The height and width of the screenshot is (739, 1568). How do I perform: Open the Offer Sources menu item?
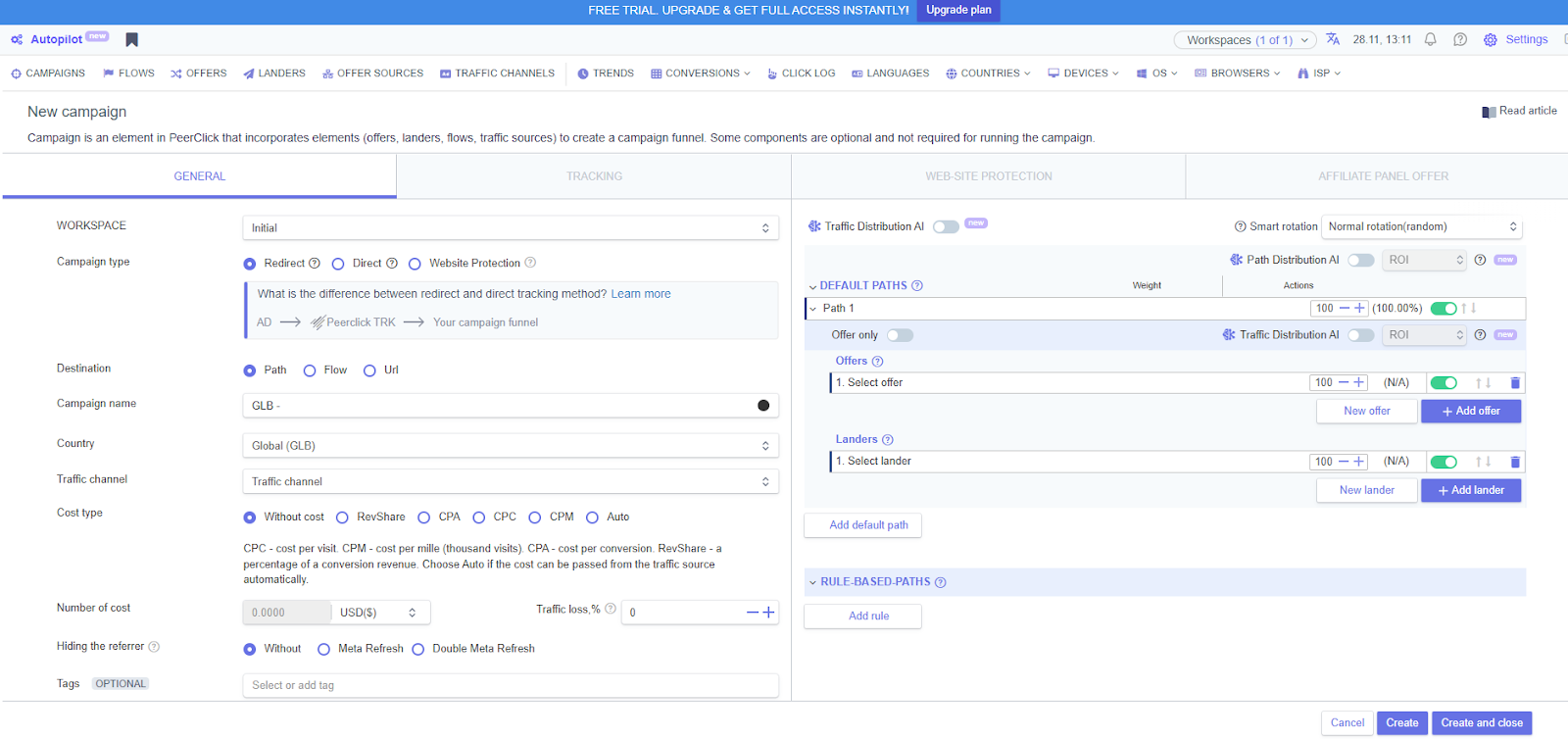click(372, 74)
